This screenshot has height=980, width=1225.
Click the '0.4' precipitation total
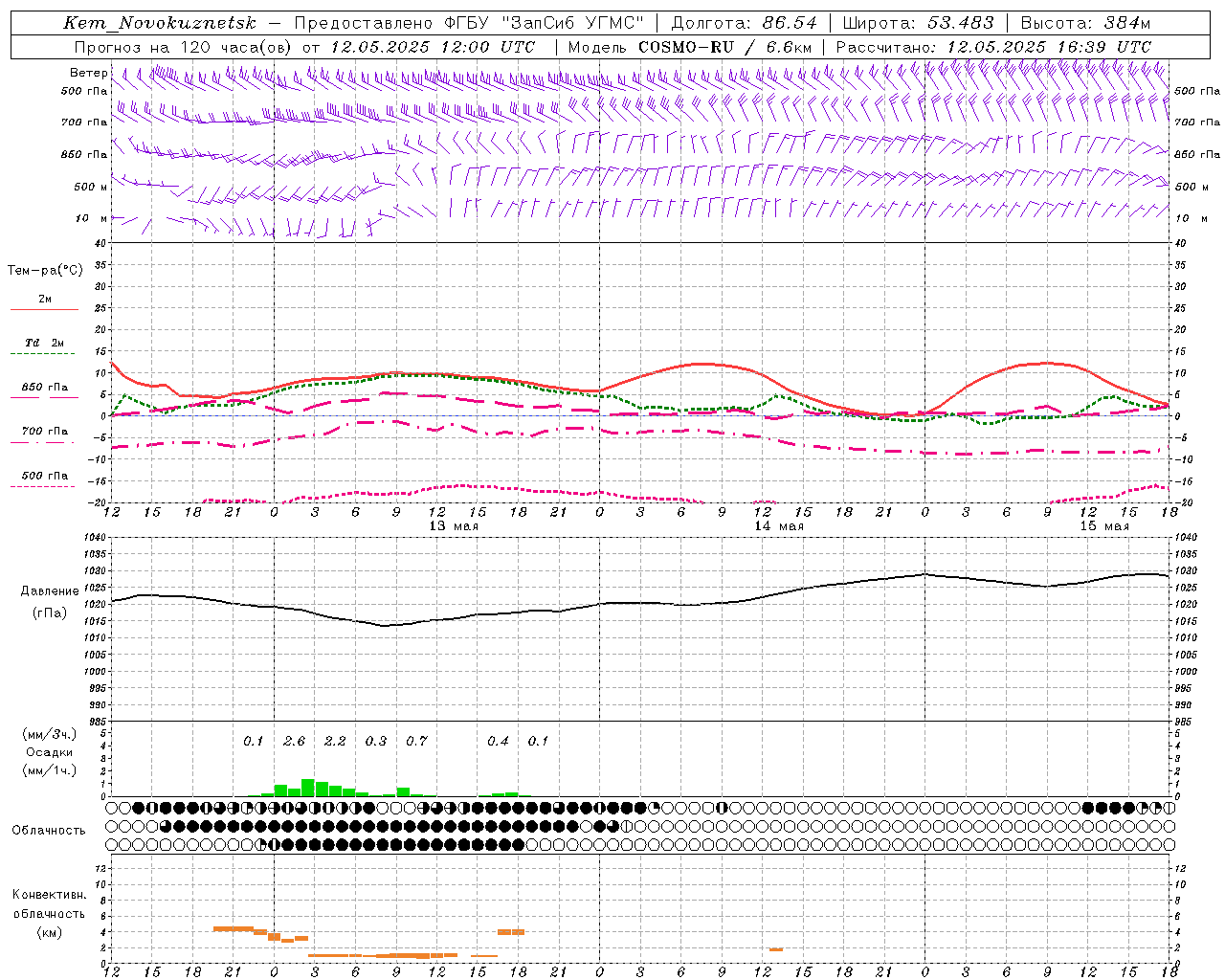point(498,741)
